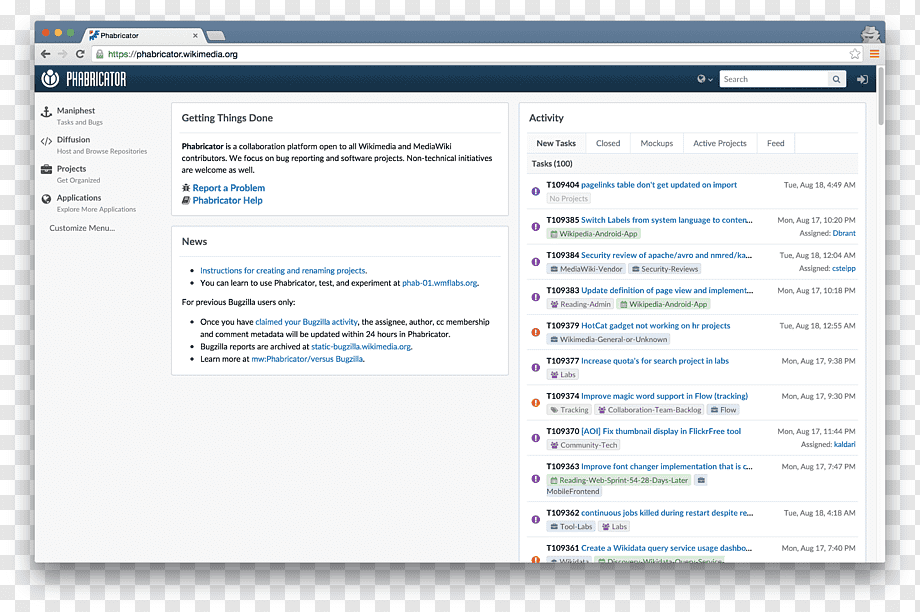Image resolution: width=920 pixels, height=612 pixels.
Task: Open task pagelinks table don't get updated
Action: 659,185
